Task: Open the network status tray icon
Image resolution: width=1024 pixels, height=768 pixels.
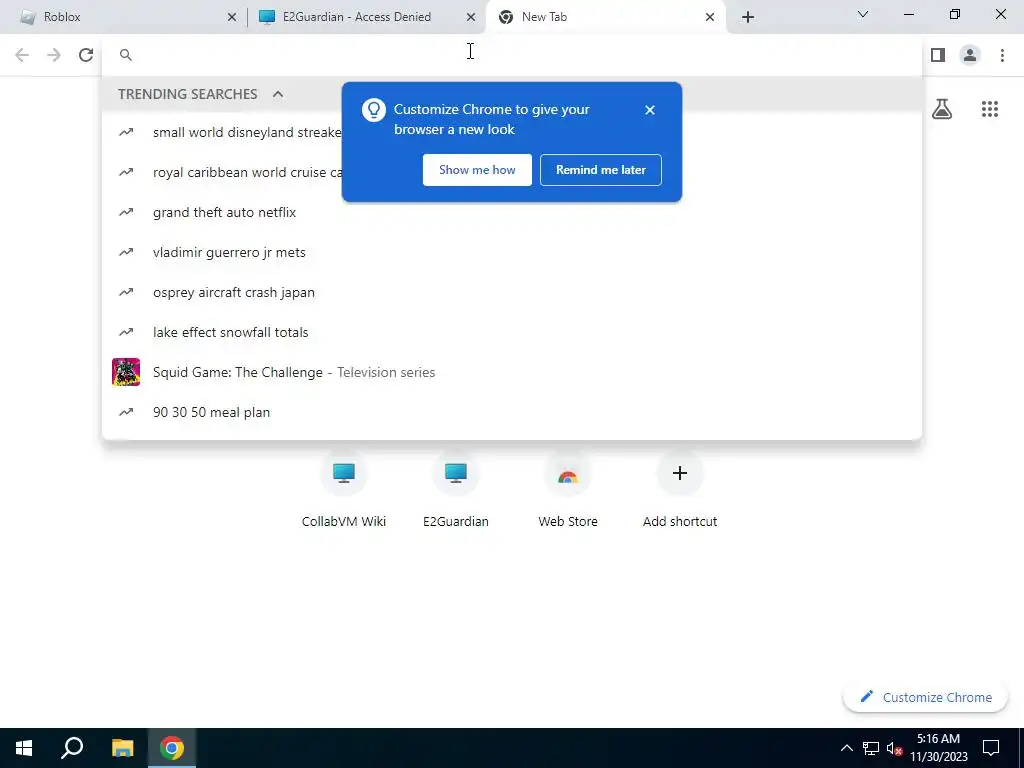Action: (x=871, y=748)
